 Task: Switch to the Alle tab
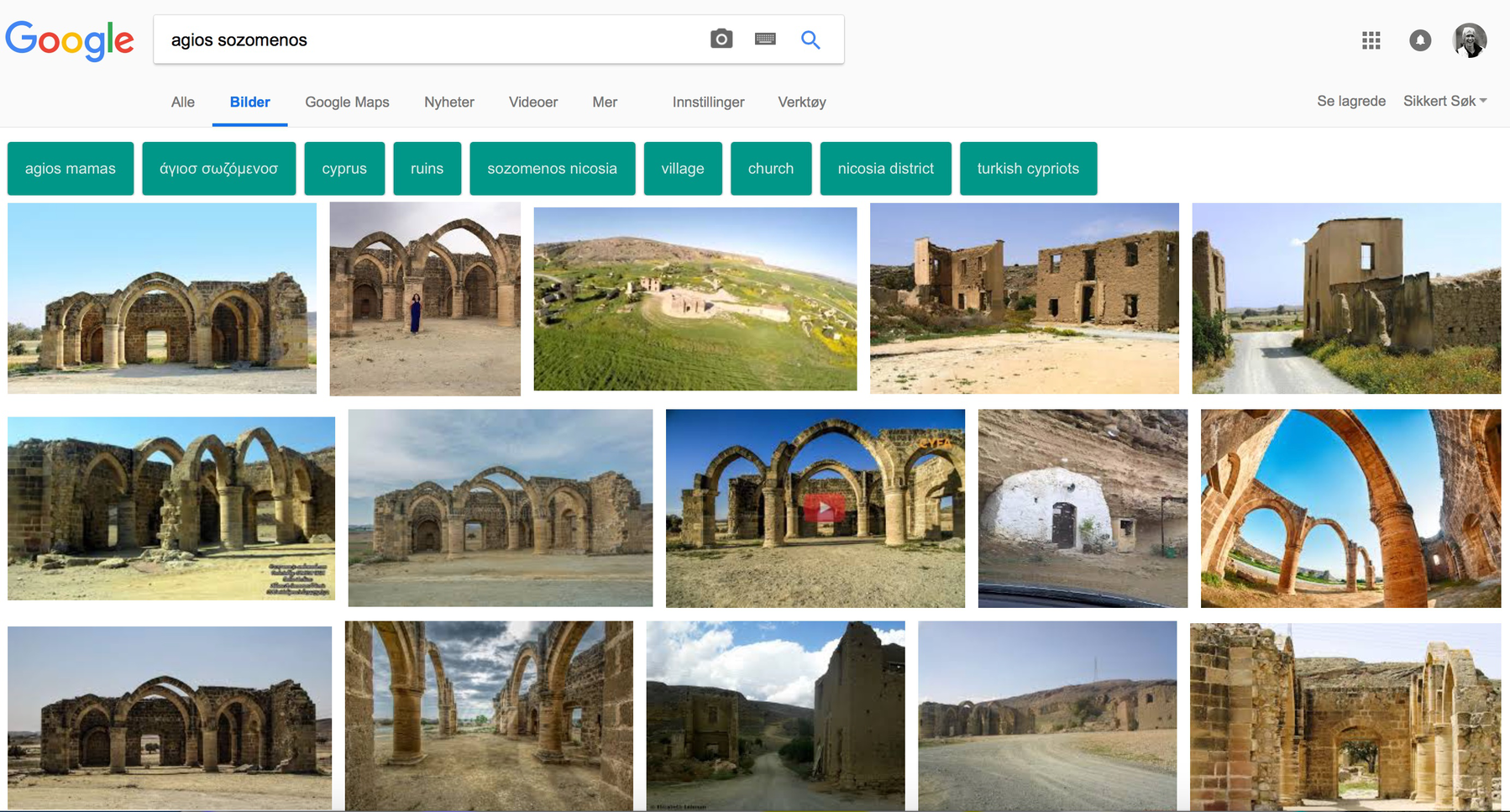pyautogui.click(x=182, y=102)
